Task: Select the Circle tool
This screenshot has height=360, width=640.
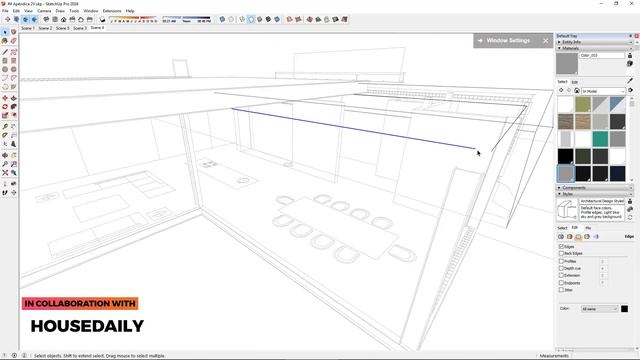Action: point(5,69)
